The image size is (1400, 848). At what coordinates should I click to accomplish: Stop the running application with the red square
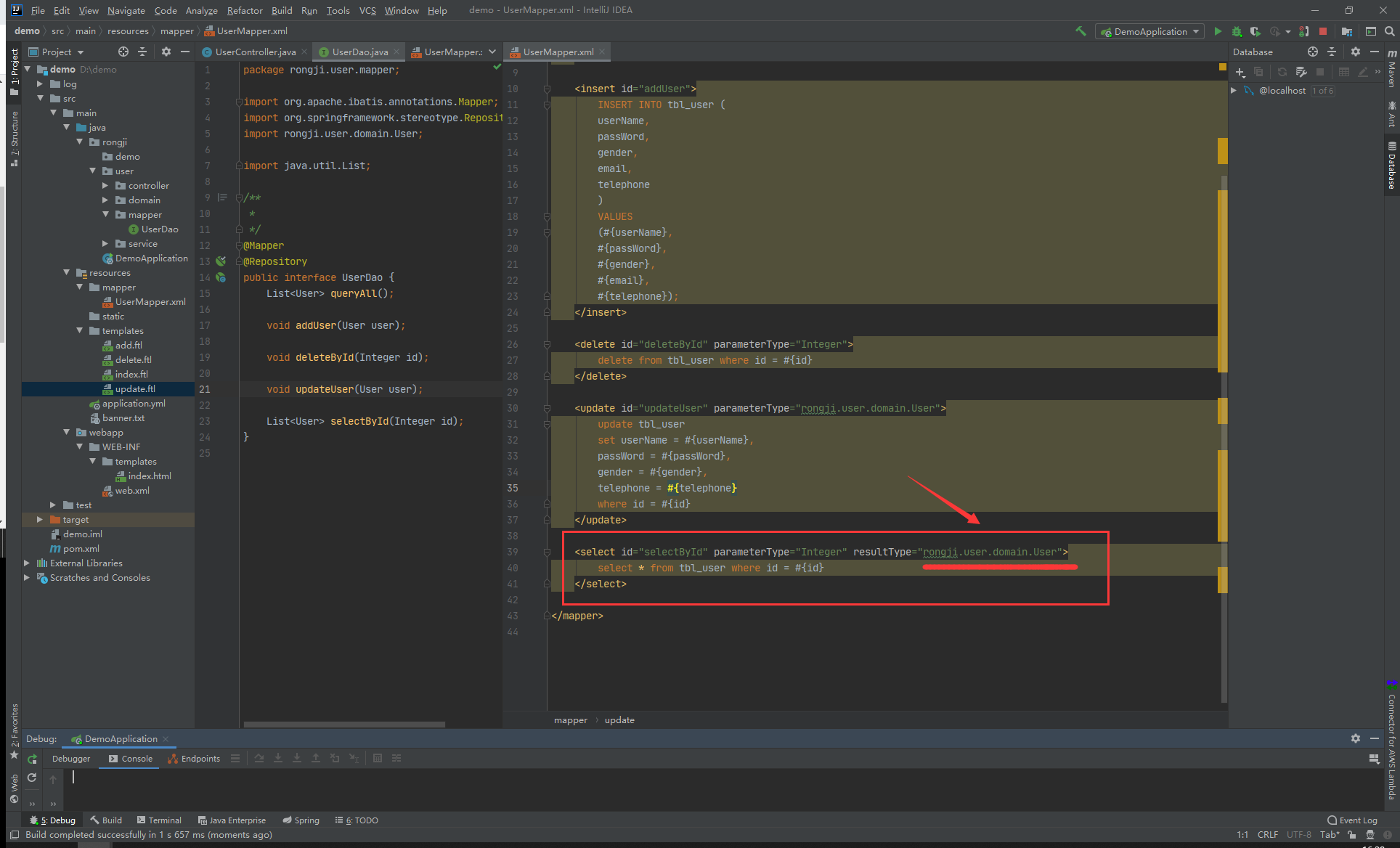coord(1323,31)
